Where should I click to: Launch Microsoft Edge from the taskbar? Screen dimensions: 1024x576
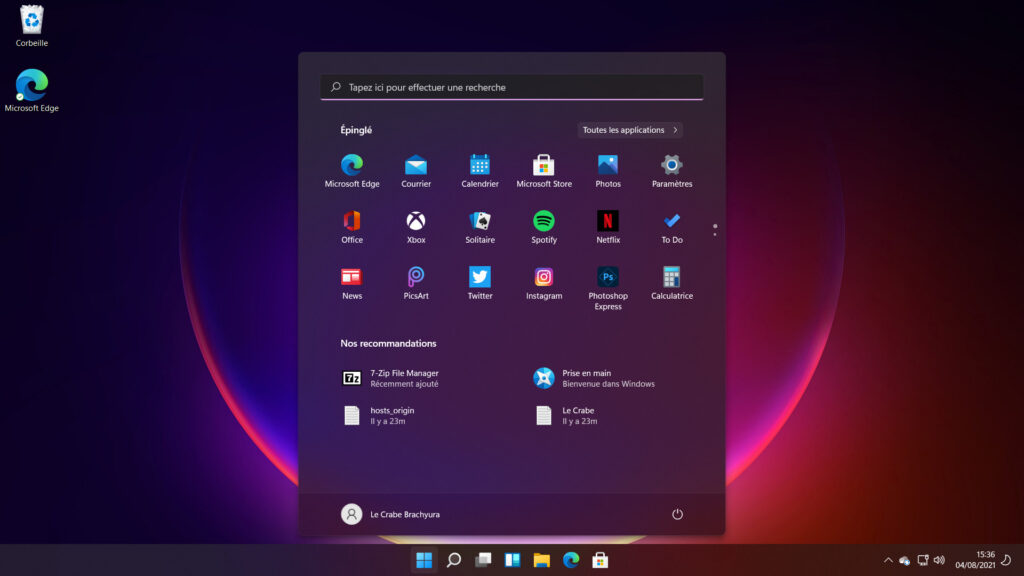pos(571,560)
